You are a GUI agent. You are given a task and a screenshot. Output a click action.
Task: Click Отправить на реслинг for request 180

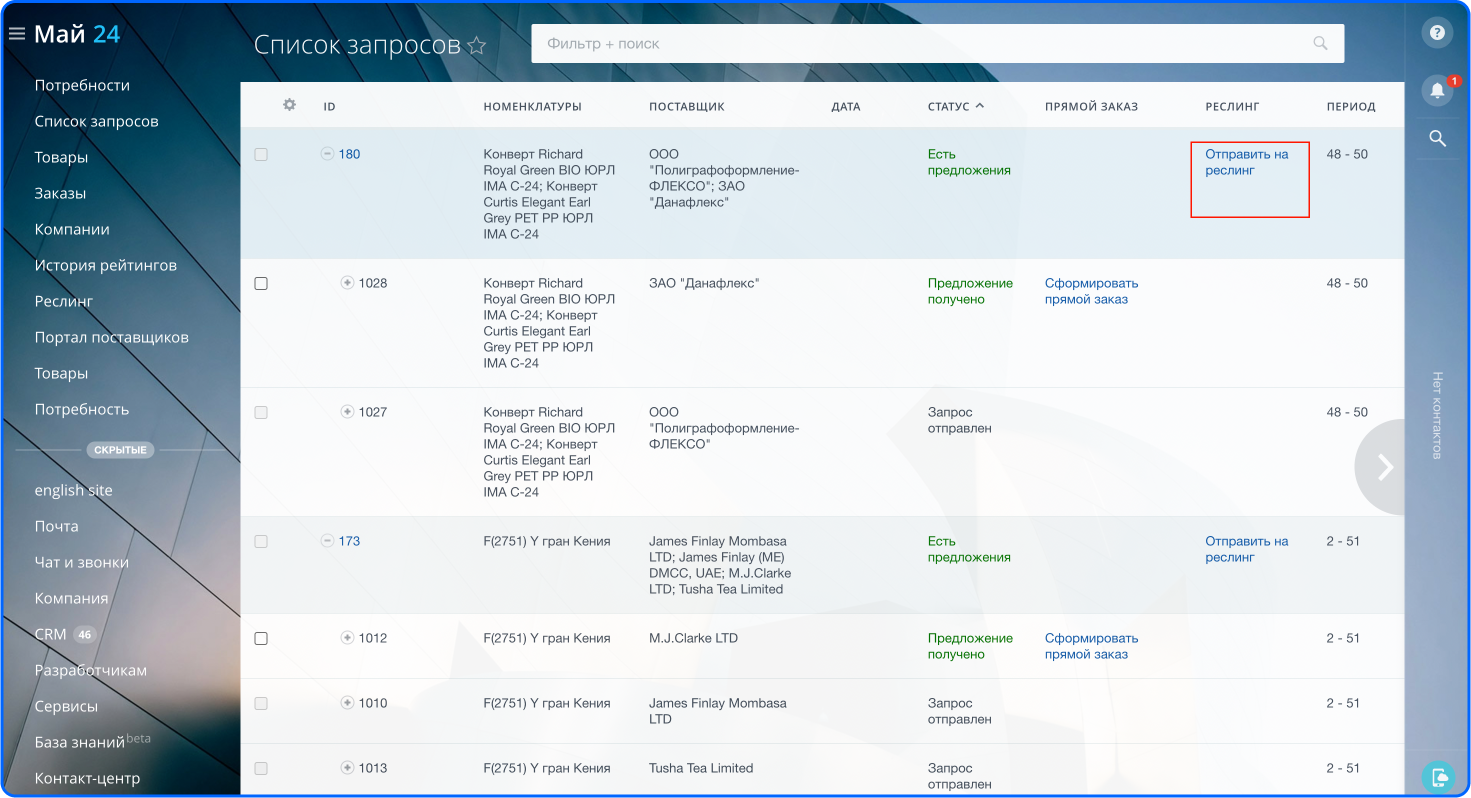coord(1246,162)
